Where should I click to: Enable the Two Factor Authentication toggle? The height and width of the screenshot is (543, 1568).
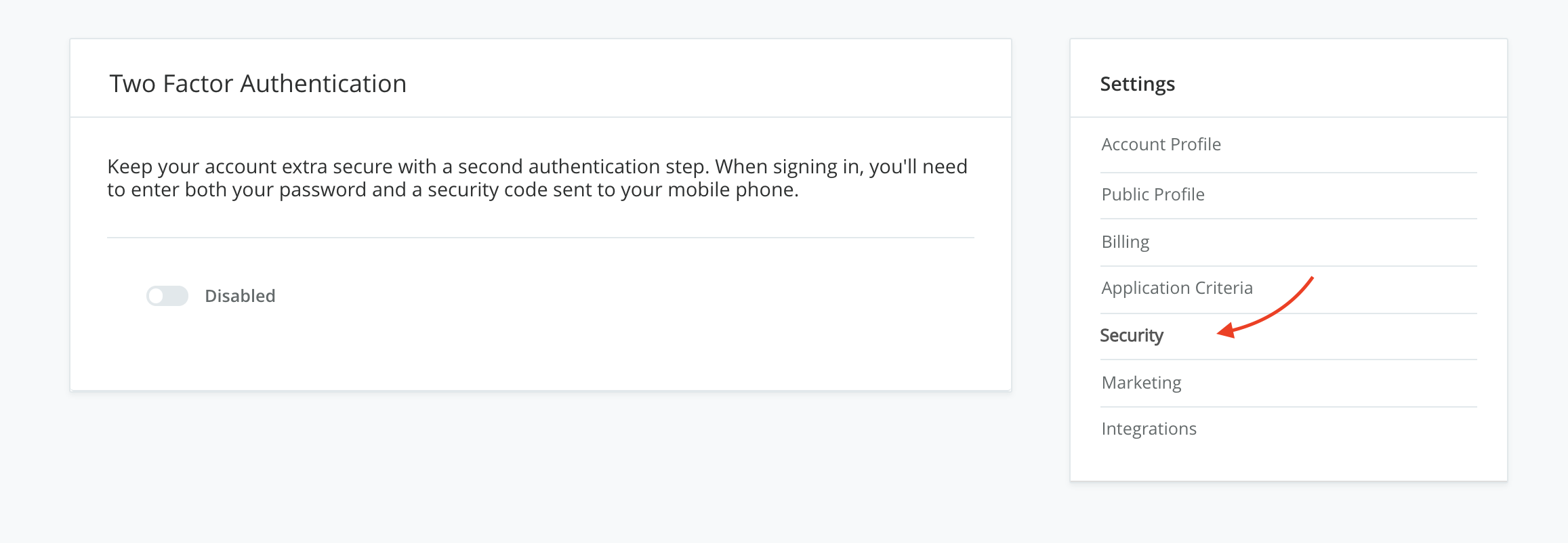pyautogui.click(x=167, y=296)
